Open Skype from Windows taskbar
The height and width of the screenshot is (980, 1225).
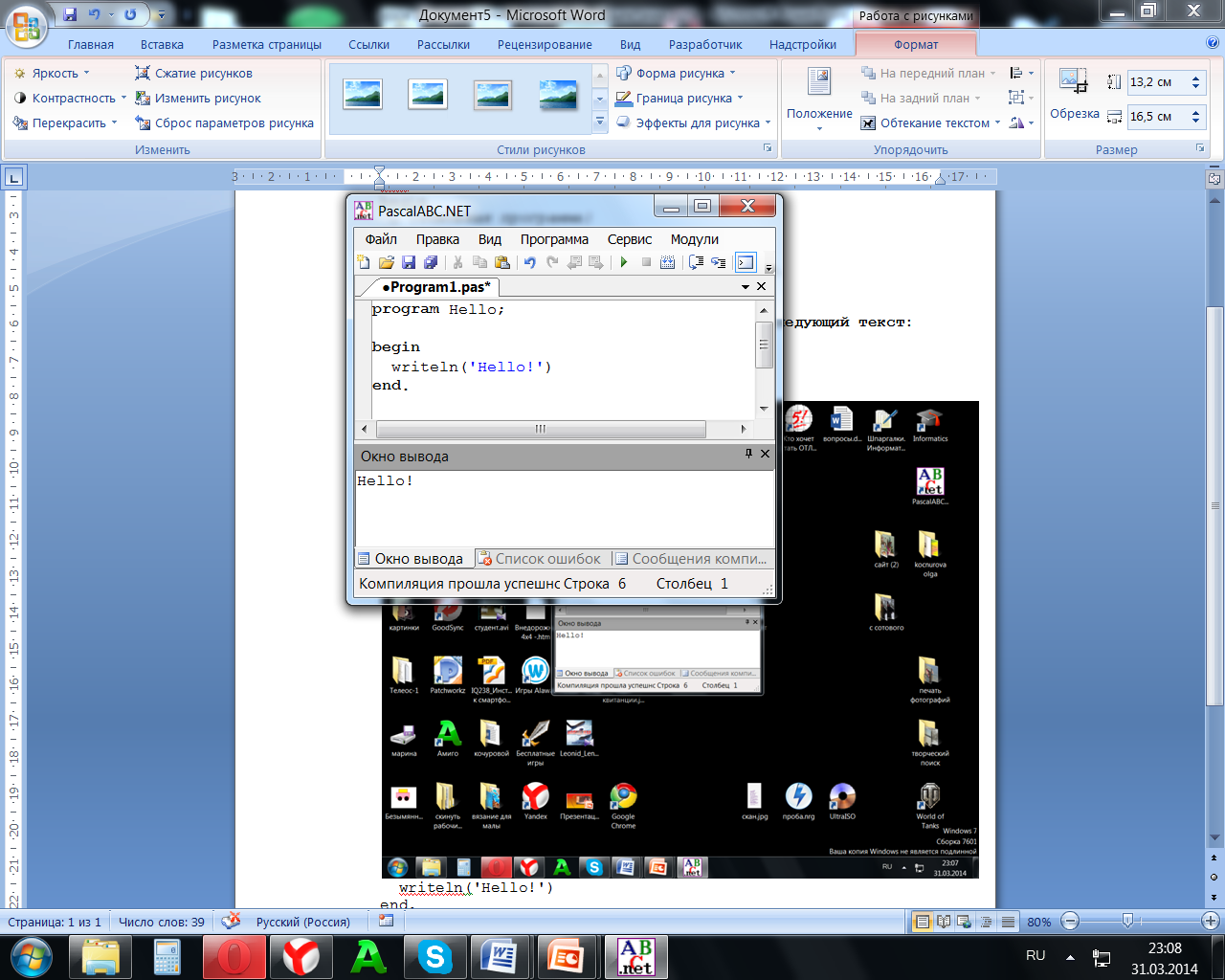[x=434, y=956]
